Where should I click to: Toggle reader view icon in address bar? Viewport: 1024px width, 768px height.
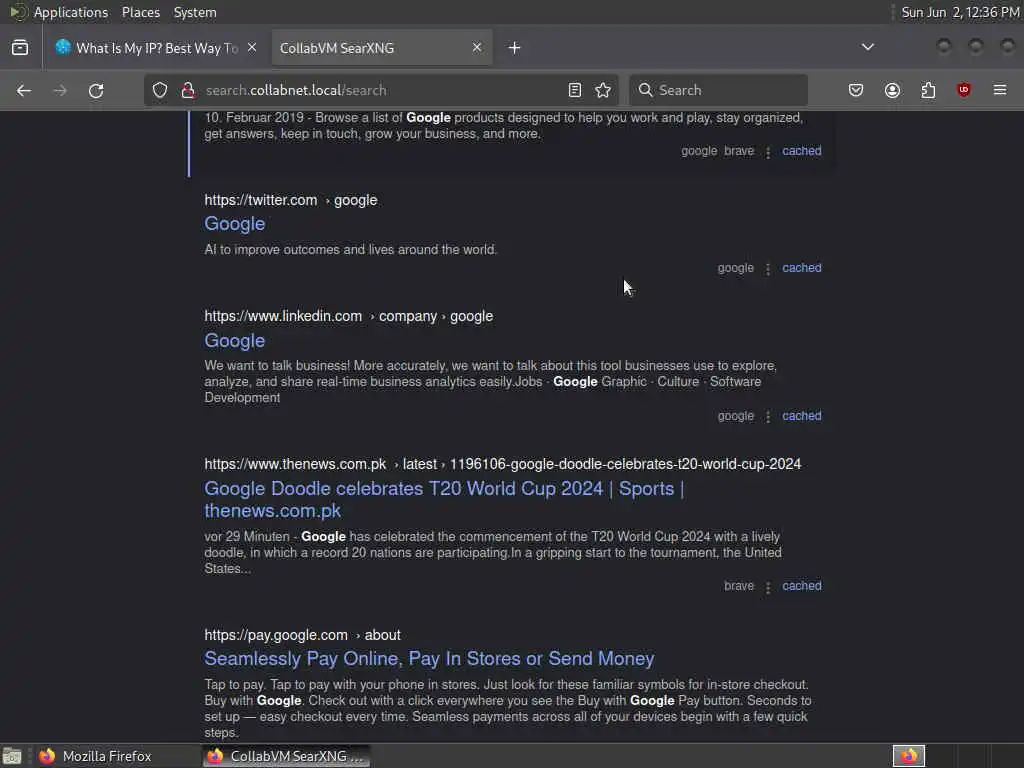(575, 90)
